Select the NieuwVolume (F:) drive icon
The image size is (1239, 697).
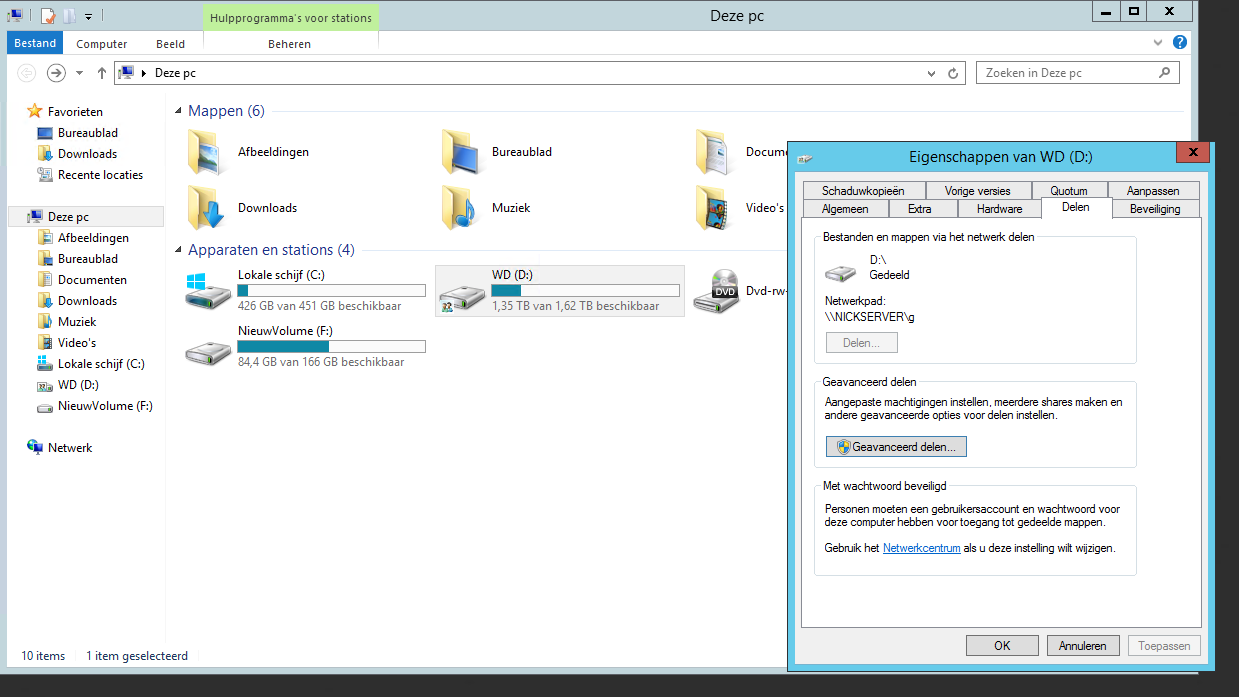[x=208, y=347]
